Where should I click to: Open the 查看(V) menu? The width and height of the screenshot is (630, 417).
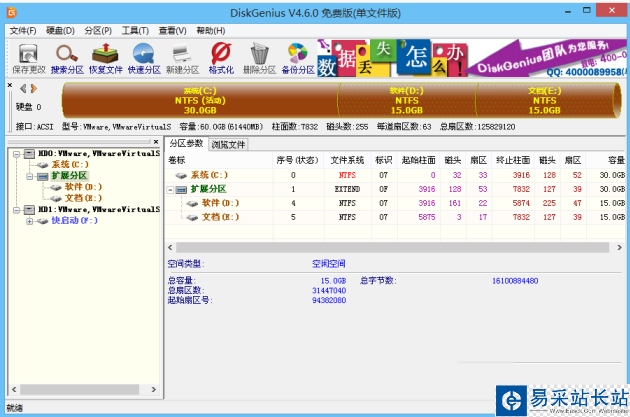point(172,31)
